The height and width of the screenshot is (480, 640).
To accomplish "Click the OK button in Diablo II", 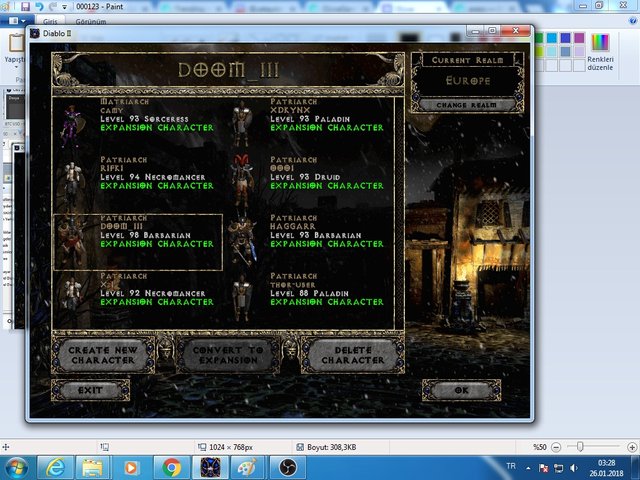I will 461,390.
